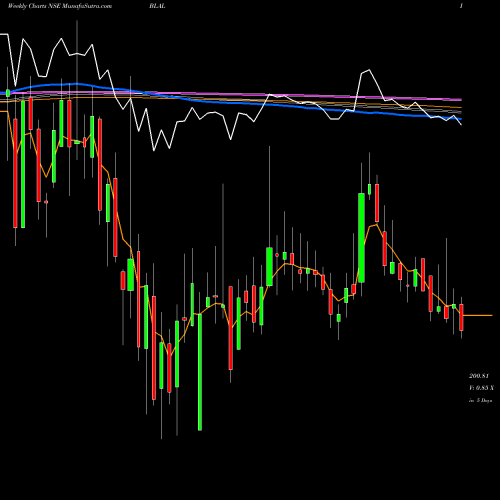Image resolution: width=500 pixels, height=500 pixels.
Task: Click the 'in 5 Days' label
Action: coord(481,400)
